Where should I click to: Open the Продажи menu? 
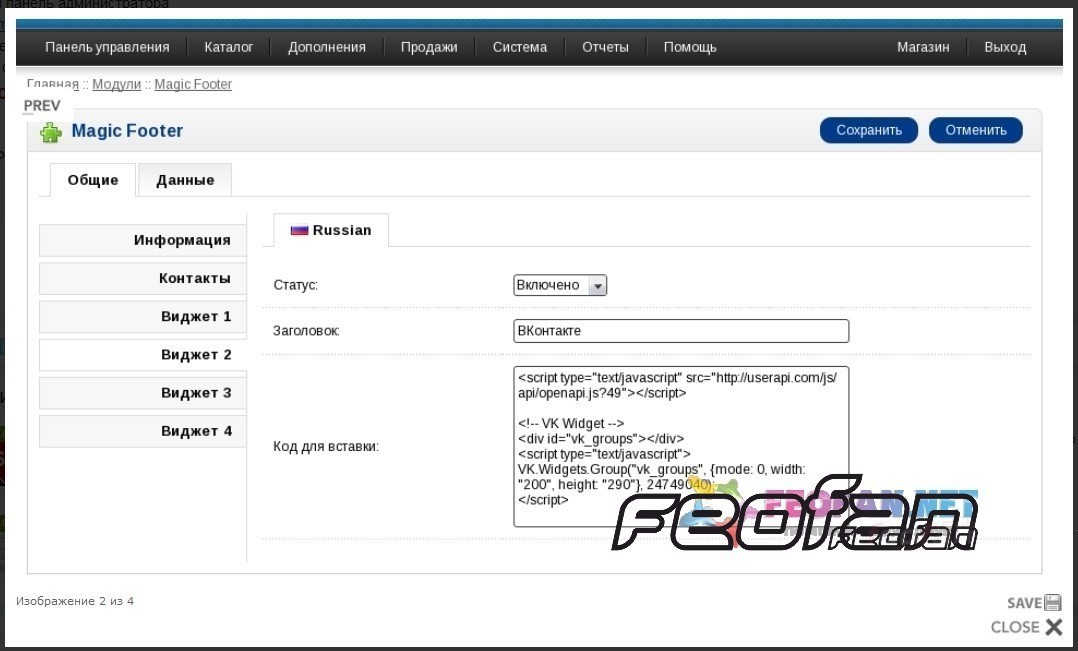pyautogui.click(x=429, y=47)
